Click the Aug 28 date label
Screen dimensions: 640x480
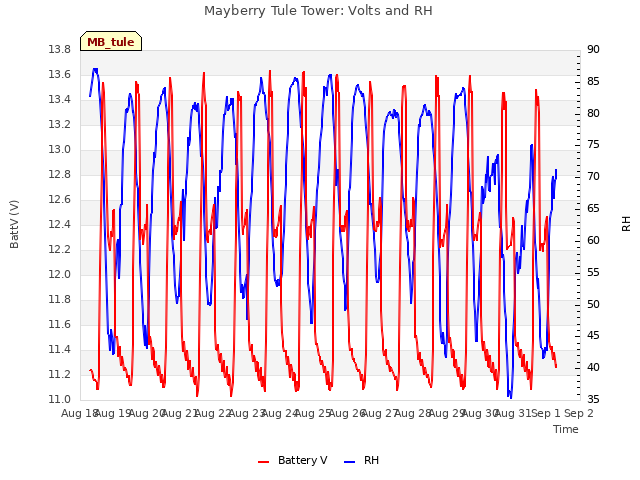coord(413,413)
